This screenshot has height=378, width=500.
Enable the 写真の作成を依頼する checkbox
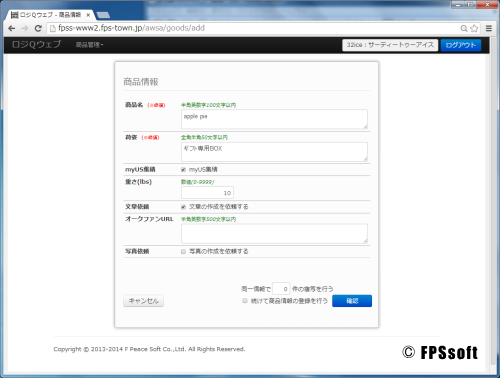183,251
